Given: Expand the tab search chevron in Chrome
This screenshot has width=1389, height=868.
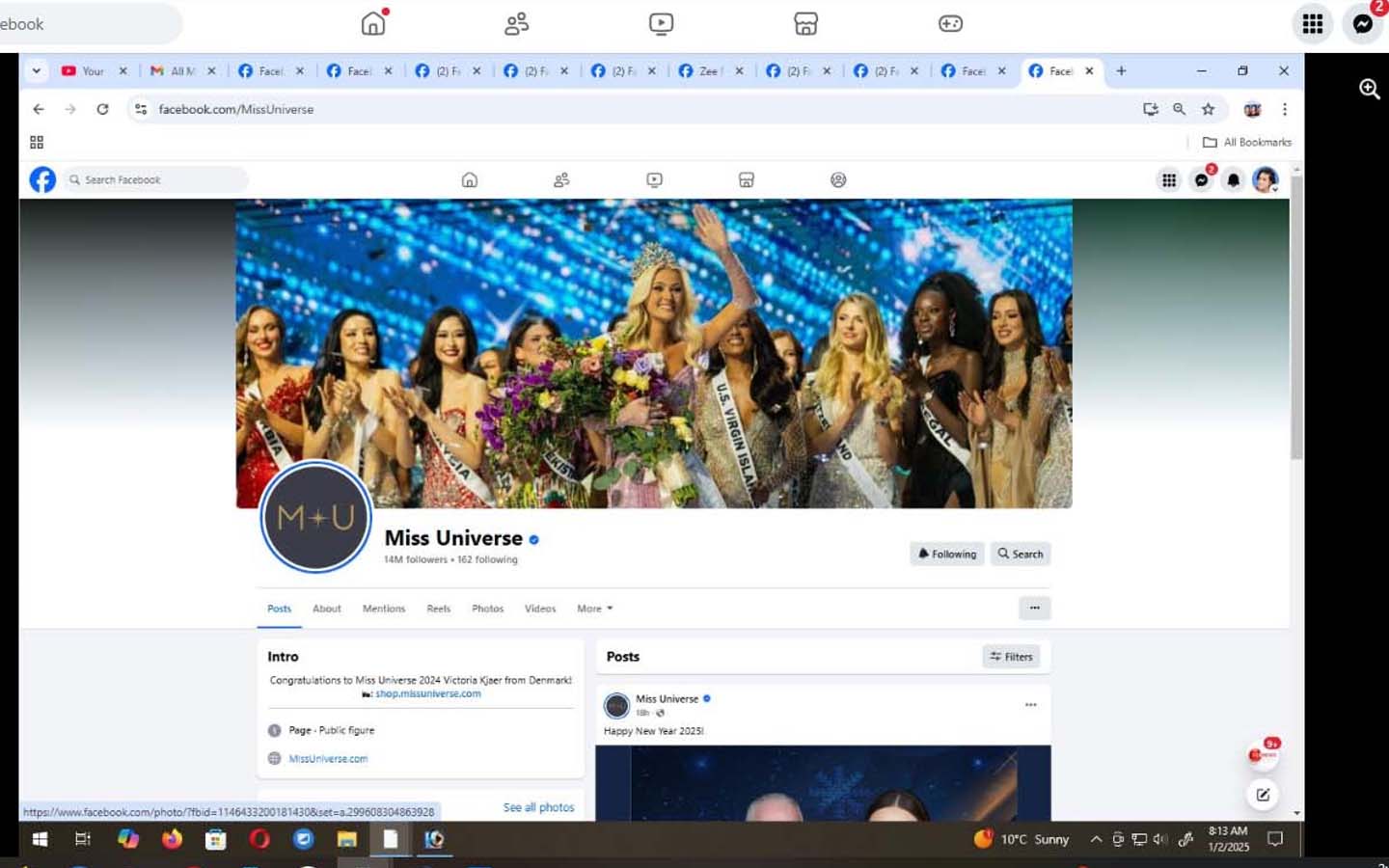Looking at the screenshot, I should coord(36,70).
